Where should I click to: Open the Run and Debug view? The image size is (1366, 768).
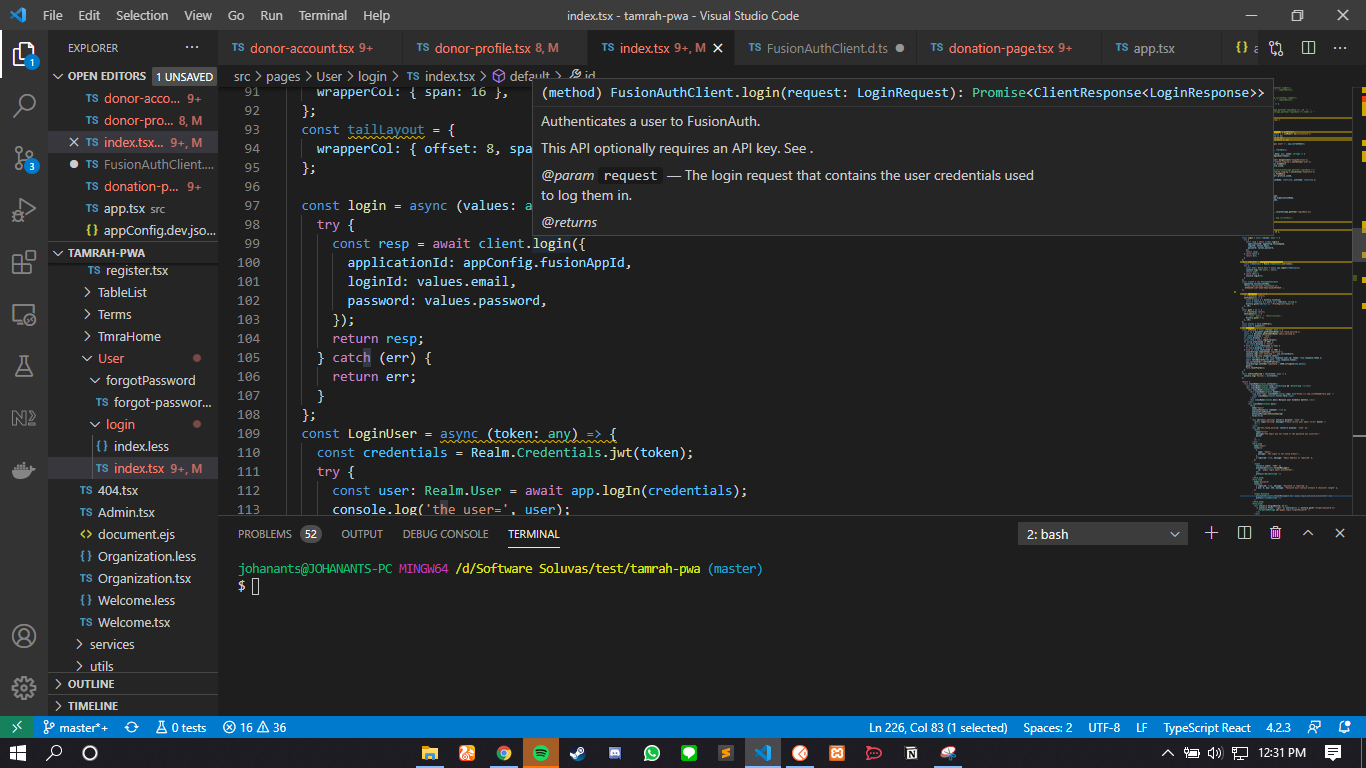pyautogui.click(x=24, y=209)
